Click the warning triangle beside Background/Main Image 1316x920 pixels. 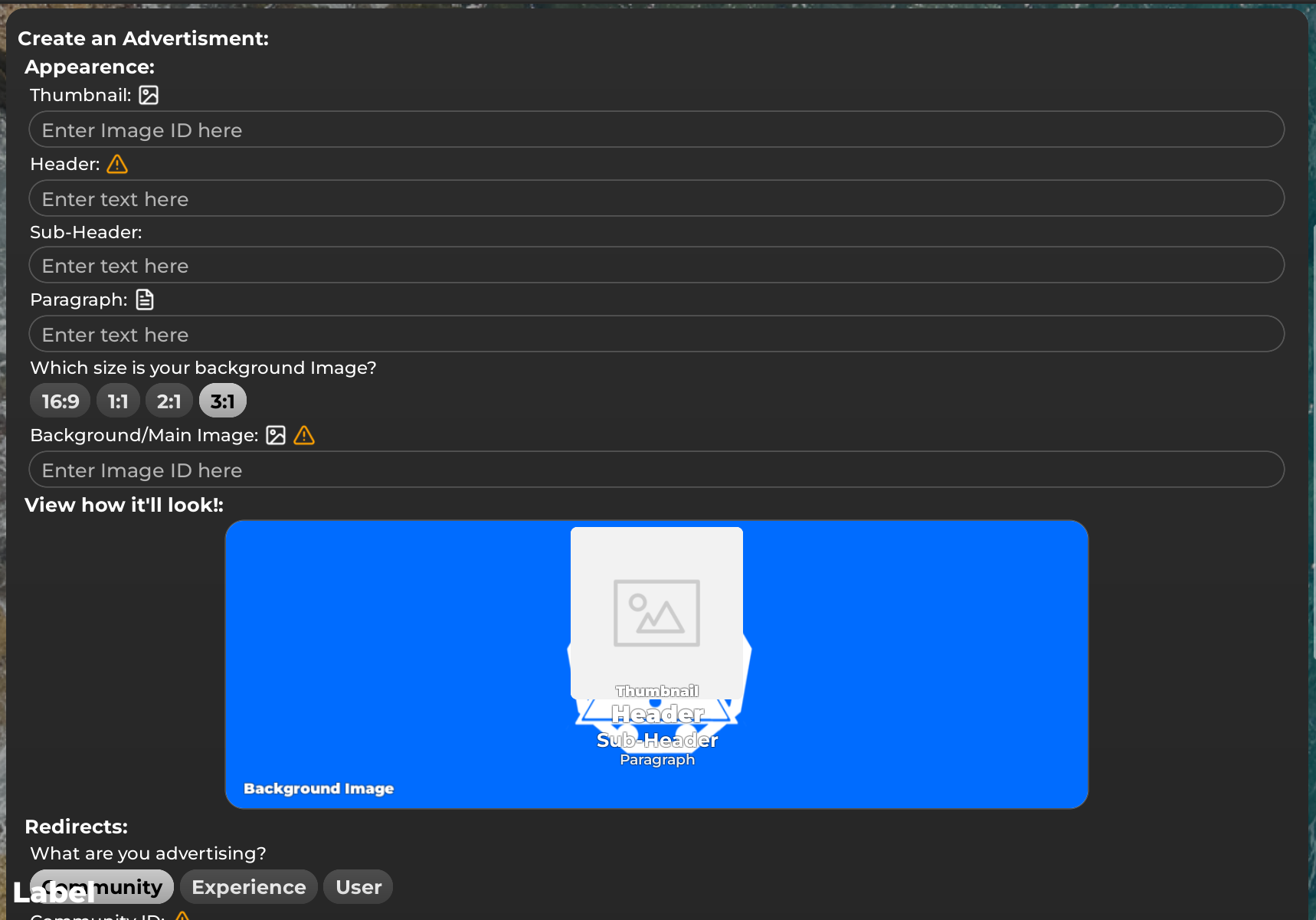[304, 435]
